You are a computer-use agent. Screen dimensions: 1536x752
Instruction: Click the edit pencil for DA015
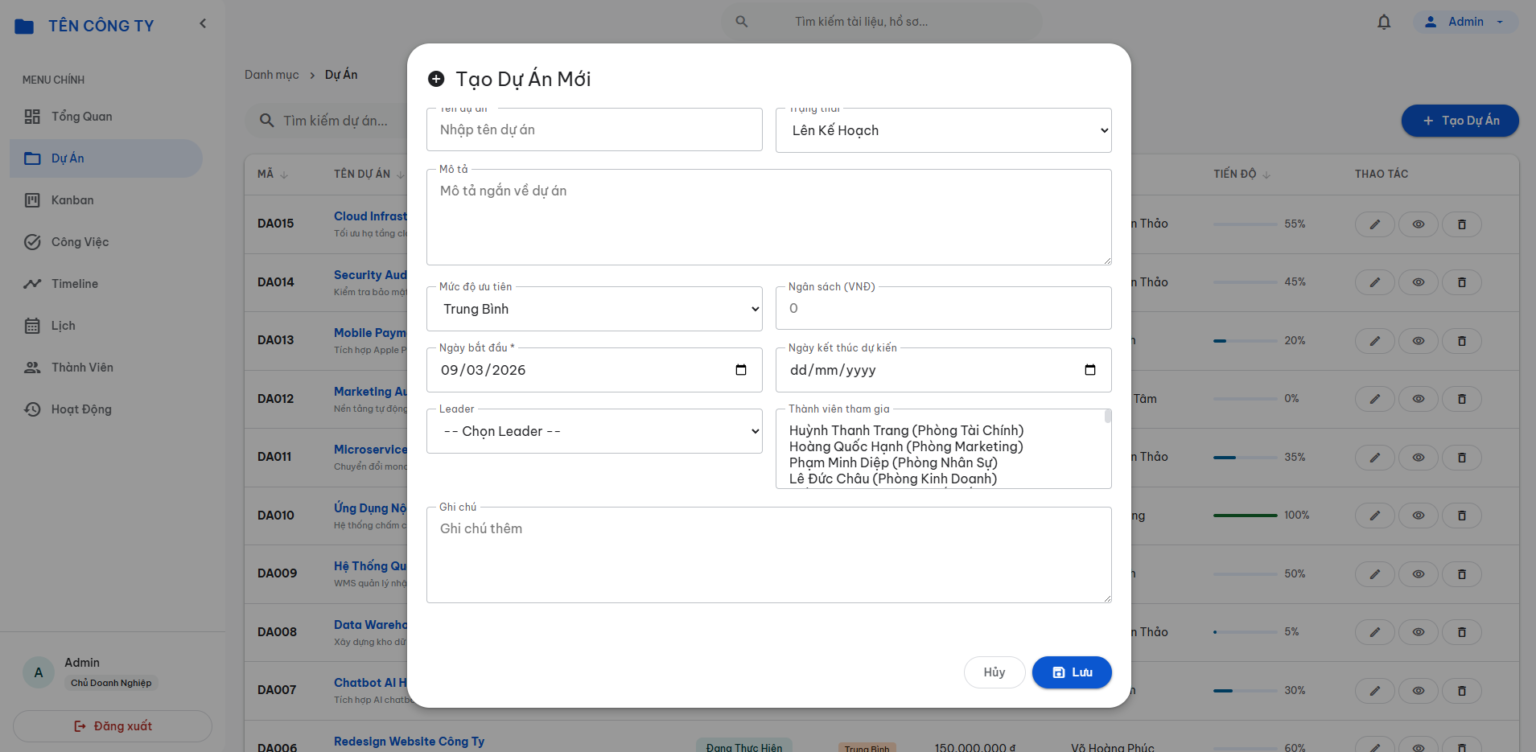[x=1375, y=224]
